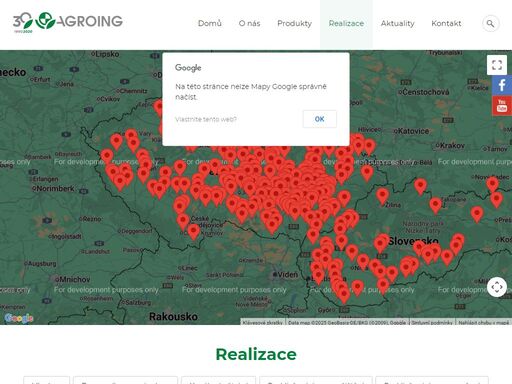Open the Facebook side button
Viewport: 512px width, 384px height.
click(x=502, y=85)
